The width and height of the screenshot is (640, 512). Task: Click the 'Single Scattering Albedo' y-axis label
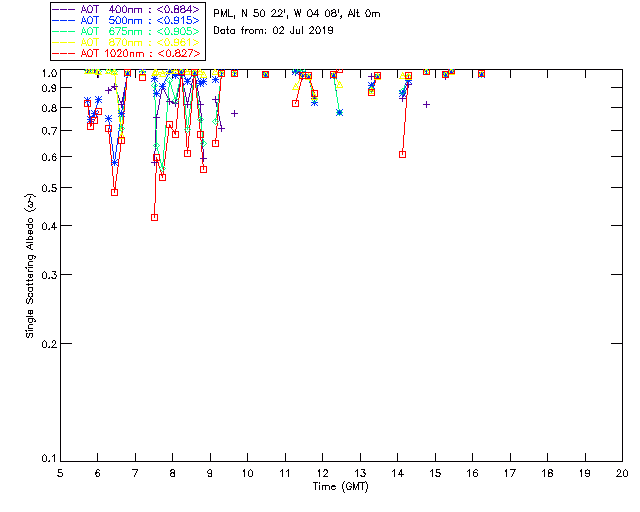coord(30,266)
